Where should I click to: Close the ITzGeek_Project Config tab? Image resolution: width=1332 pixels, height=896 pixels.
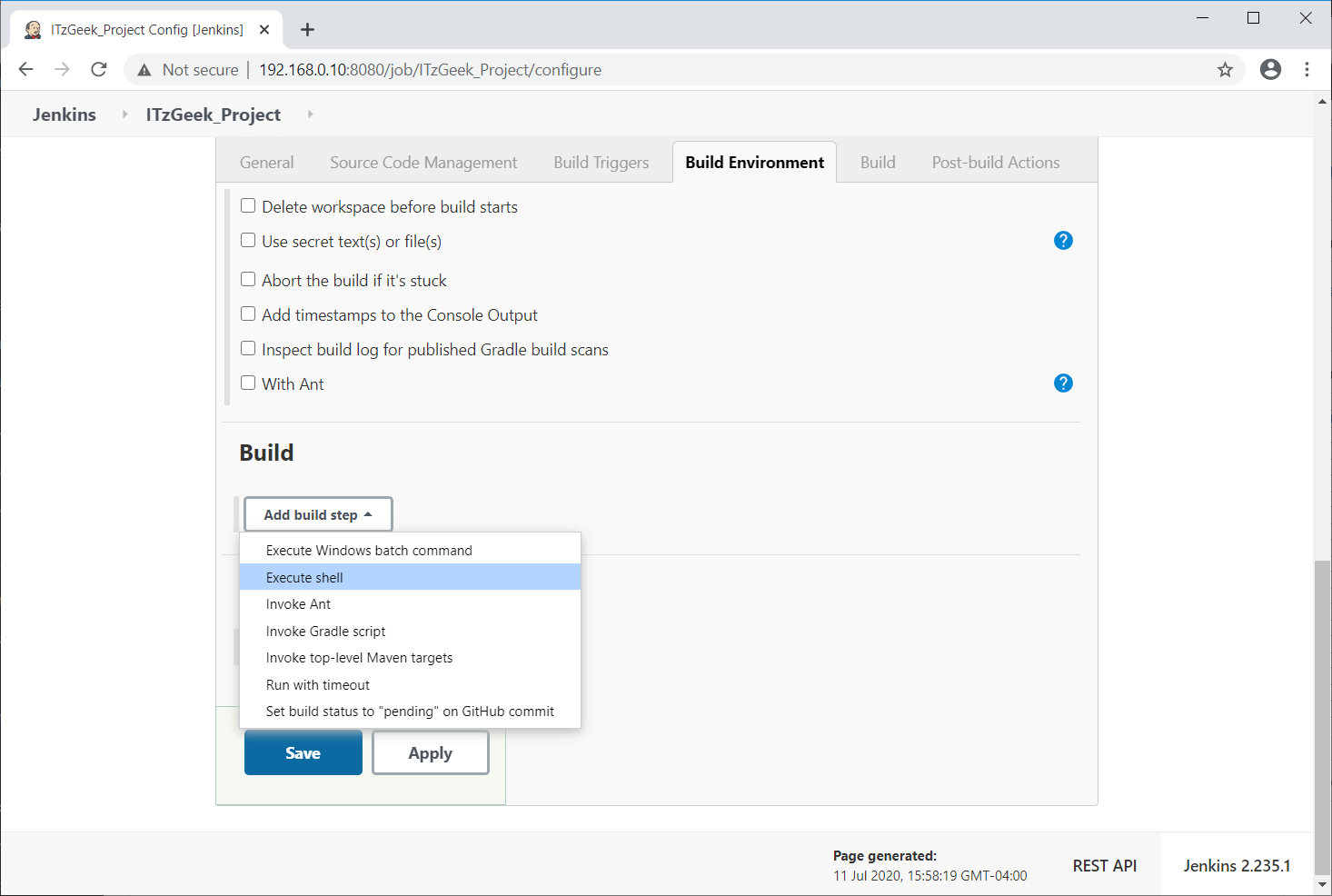coord(264,30)
